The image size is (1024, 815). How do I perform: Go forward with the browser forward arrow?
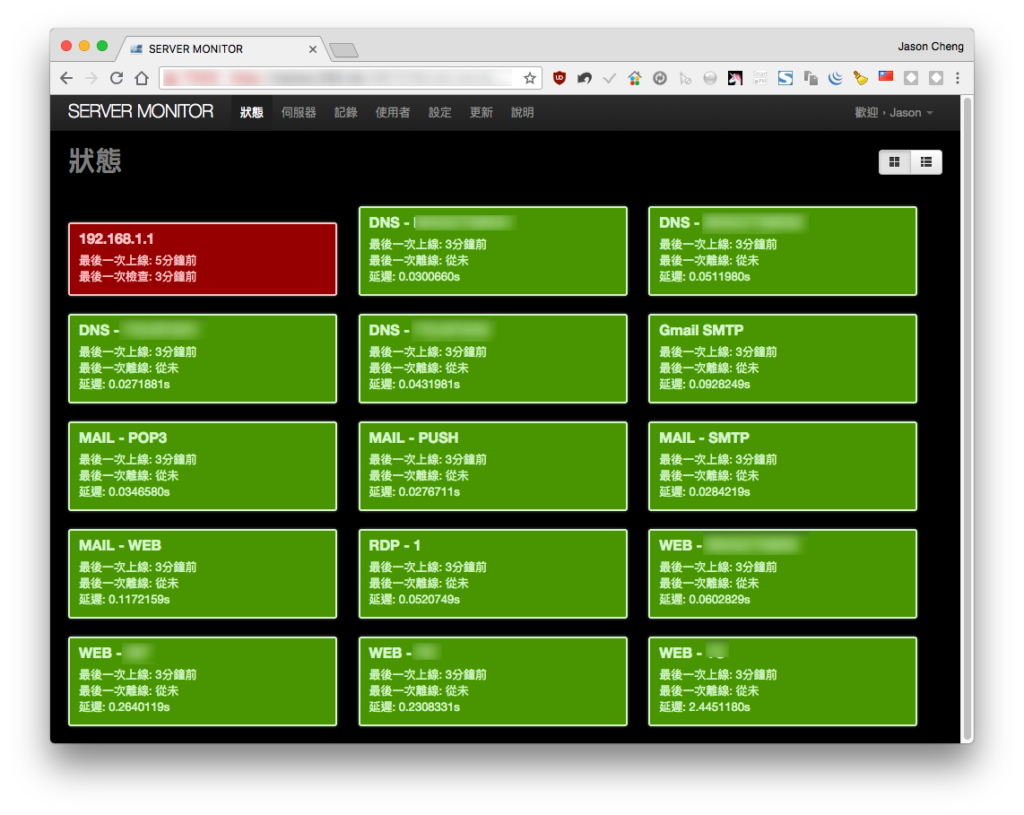click(x=91, y=78)
